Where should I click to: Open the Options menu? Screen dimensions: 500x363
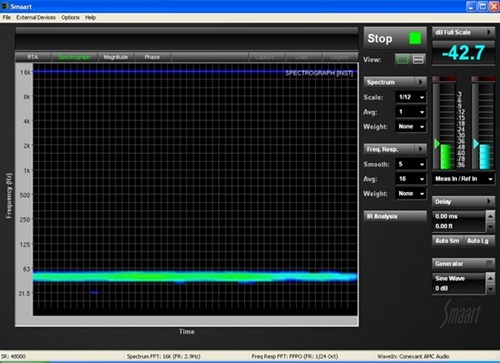point(70,17)
